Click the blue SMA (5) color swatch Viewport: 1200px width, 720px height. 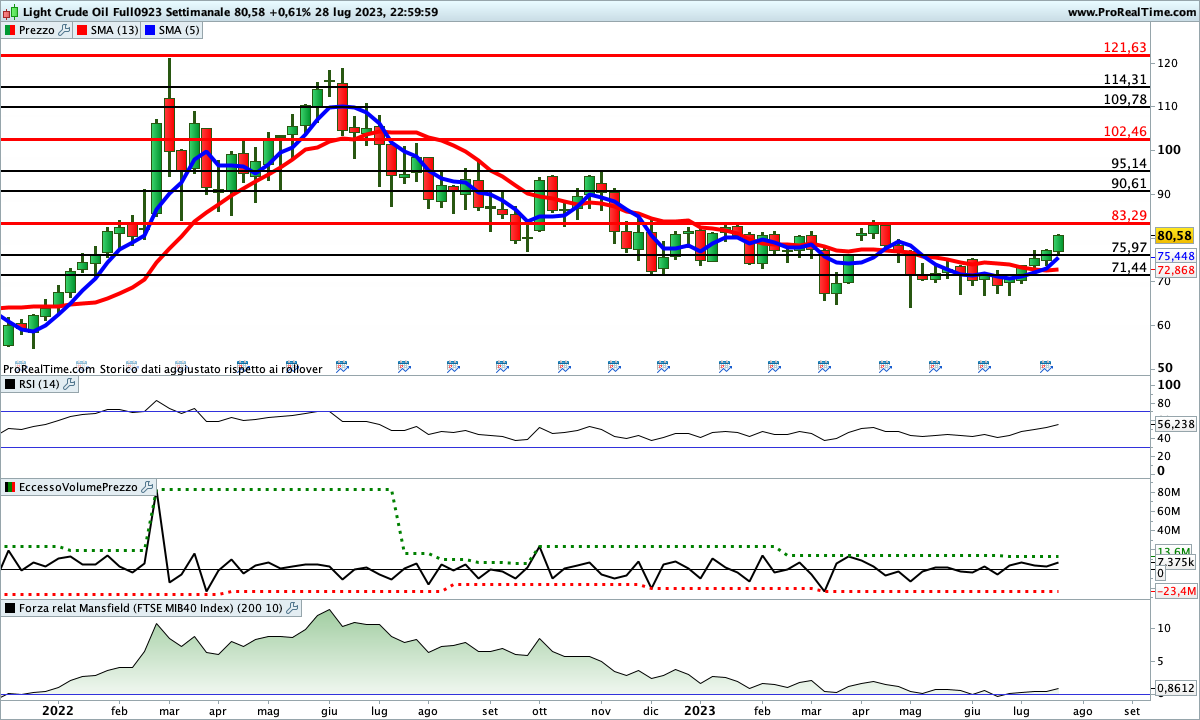150,30
